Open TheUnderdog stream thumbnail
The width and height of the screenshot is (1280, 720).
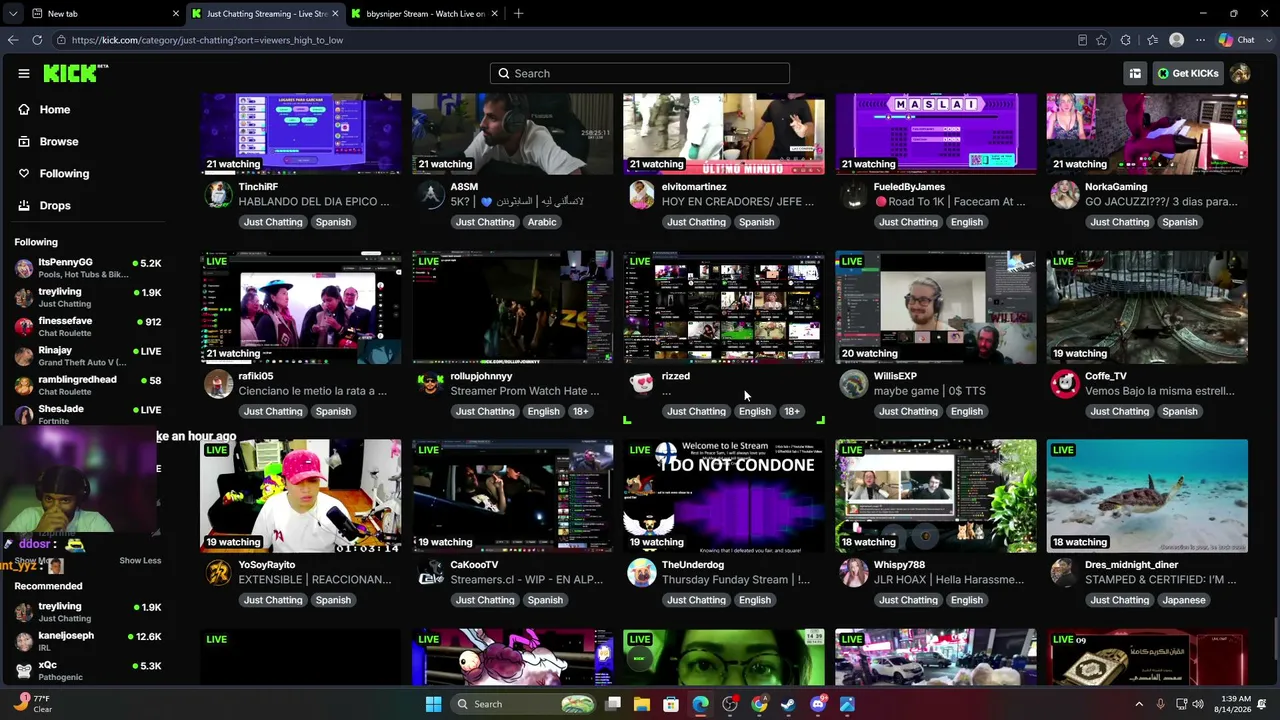tap(724, 496)
